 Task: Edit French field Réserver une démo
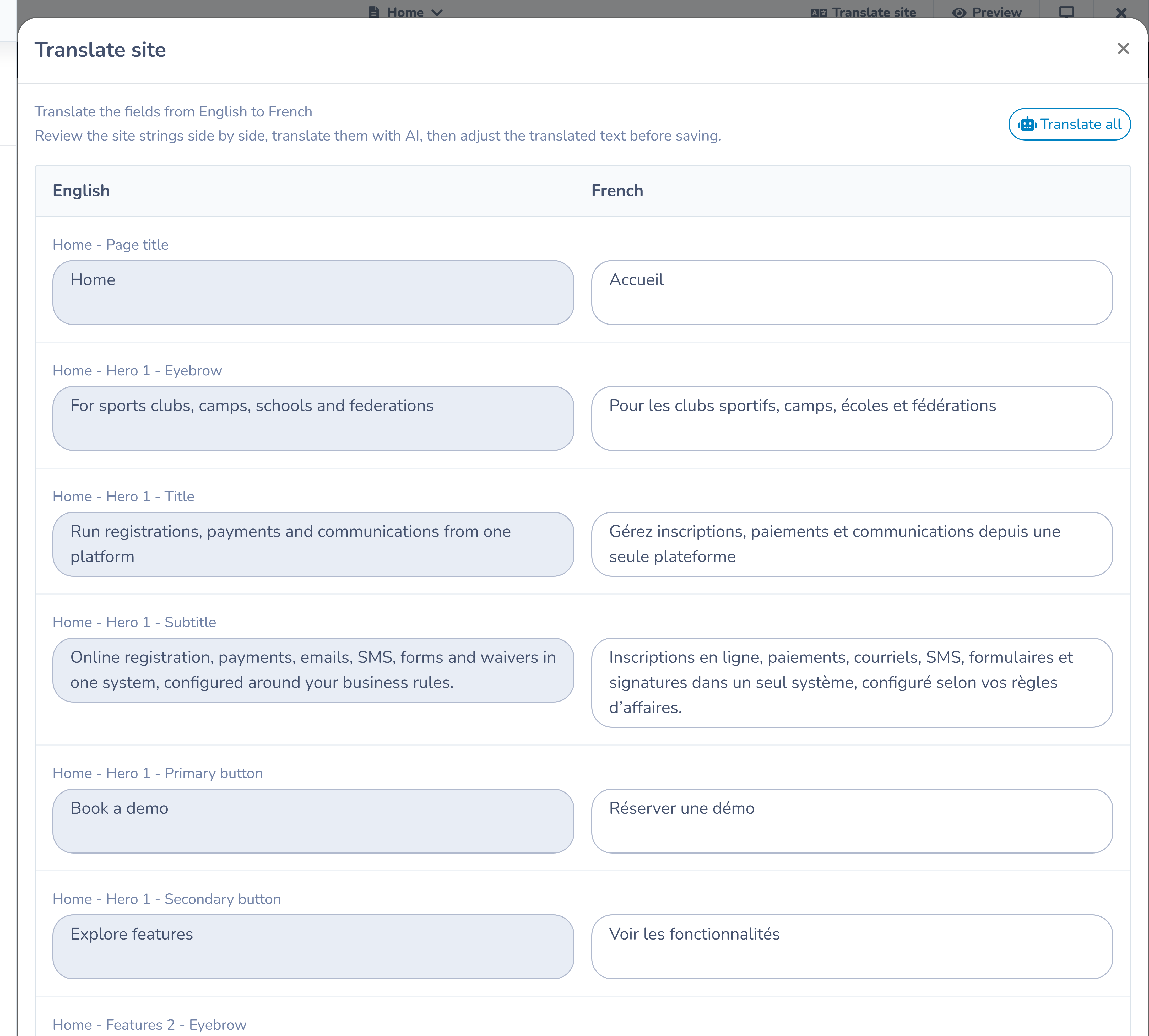coord(852,821)
